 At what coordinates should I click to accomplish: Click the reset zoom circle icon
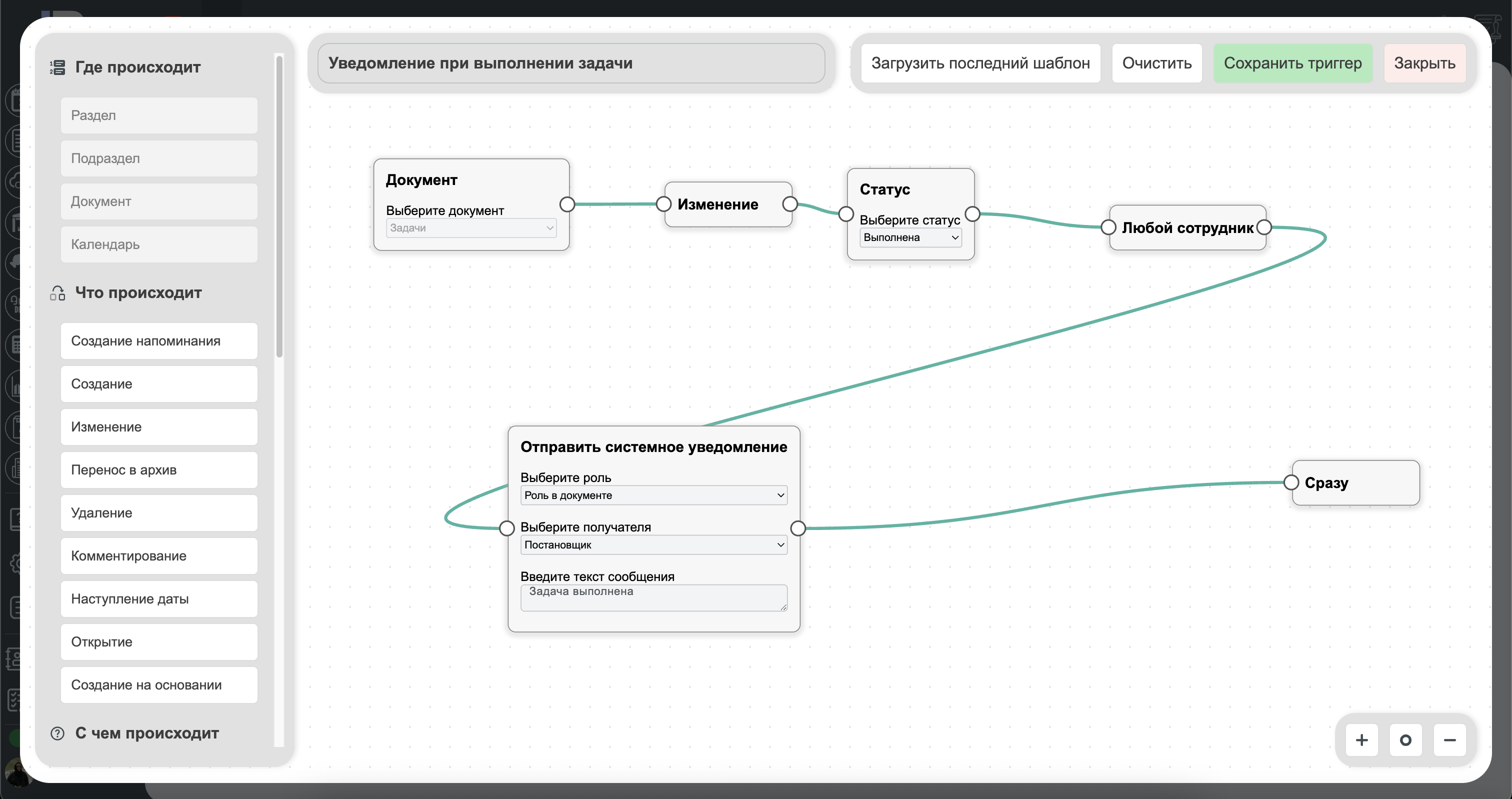click(1405, 739)
